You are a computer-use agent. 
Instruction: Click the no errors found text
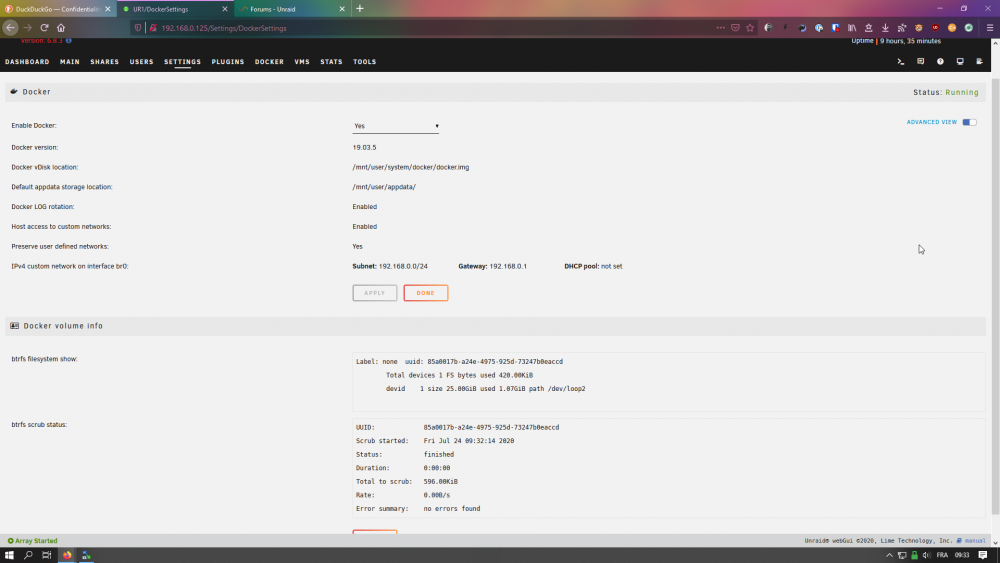tap(452, 509)
